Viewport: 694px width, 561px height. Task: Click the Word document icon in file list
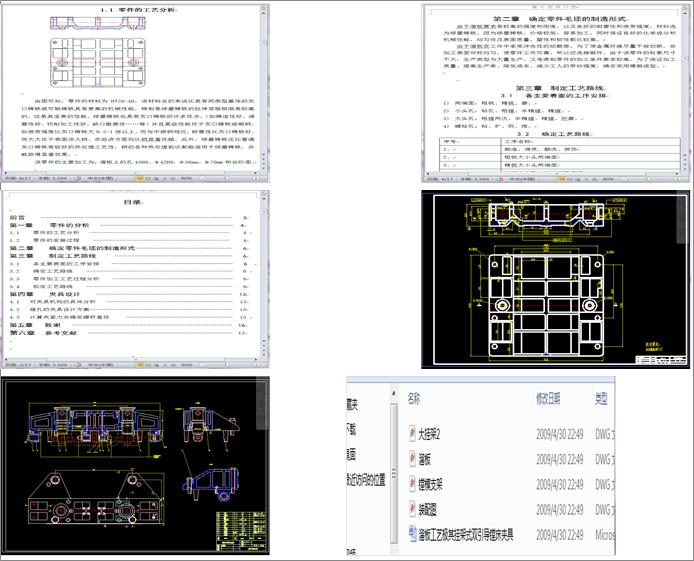(412, 534)
